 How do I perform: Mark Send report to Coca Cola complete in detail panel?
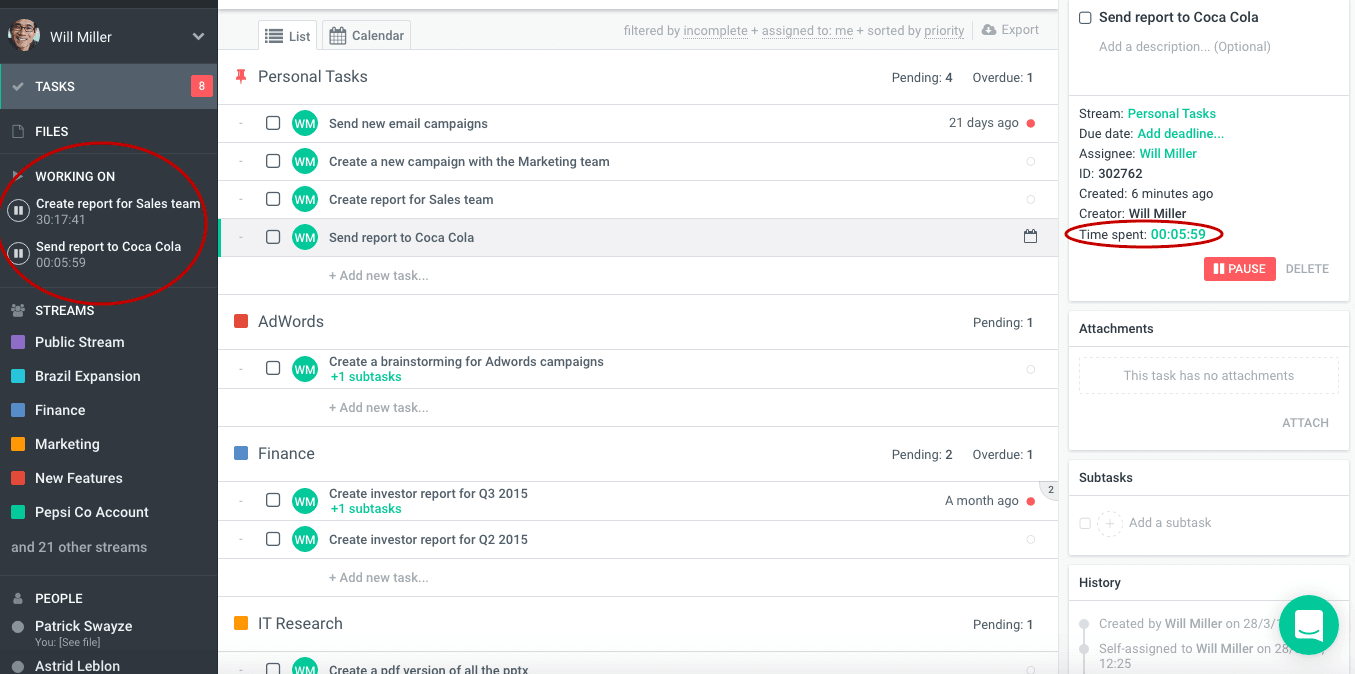point(1085,18)
